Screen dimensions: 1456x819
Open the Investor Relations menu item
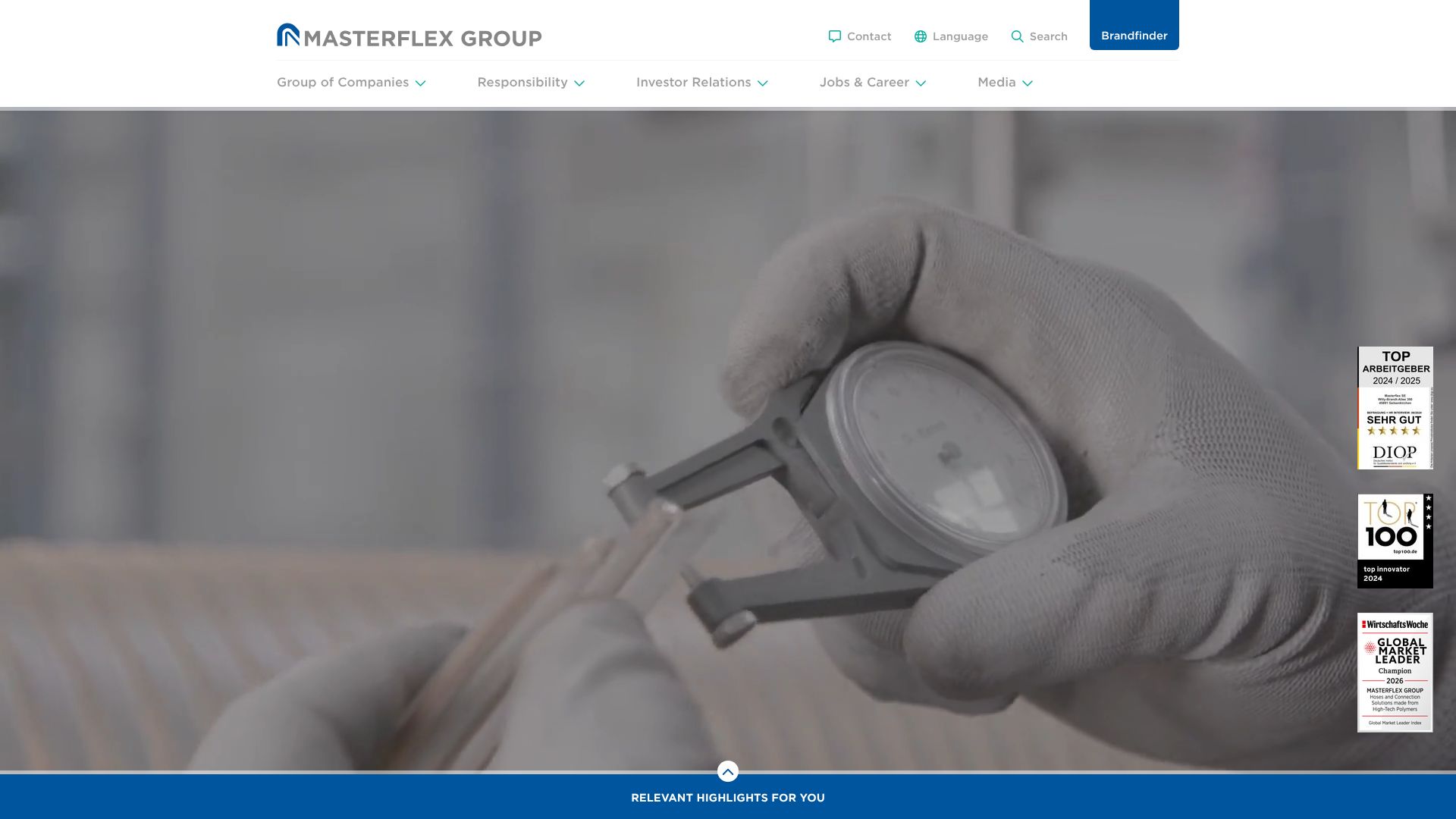(693, 82)
